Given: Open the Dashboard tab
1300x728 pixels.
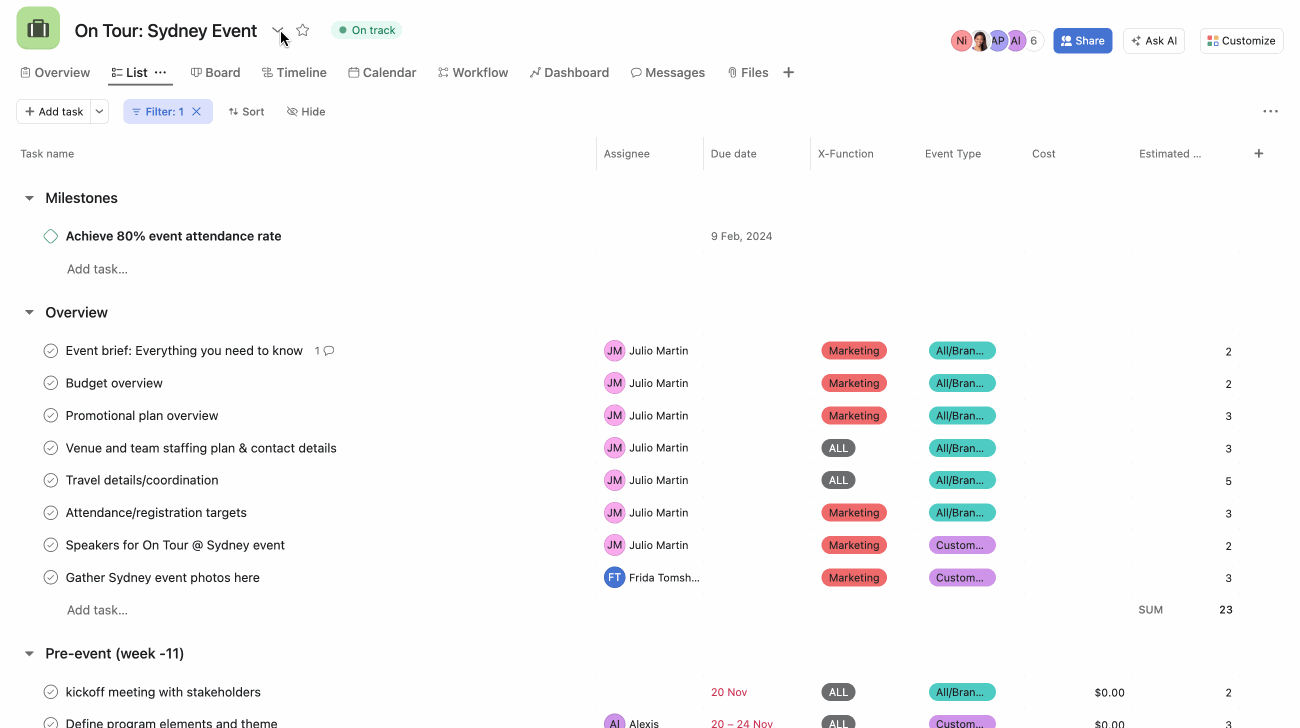Looking at the screenshot, I should (x=569, y=72).
